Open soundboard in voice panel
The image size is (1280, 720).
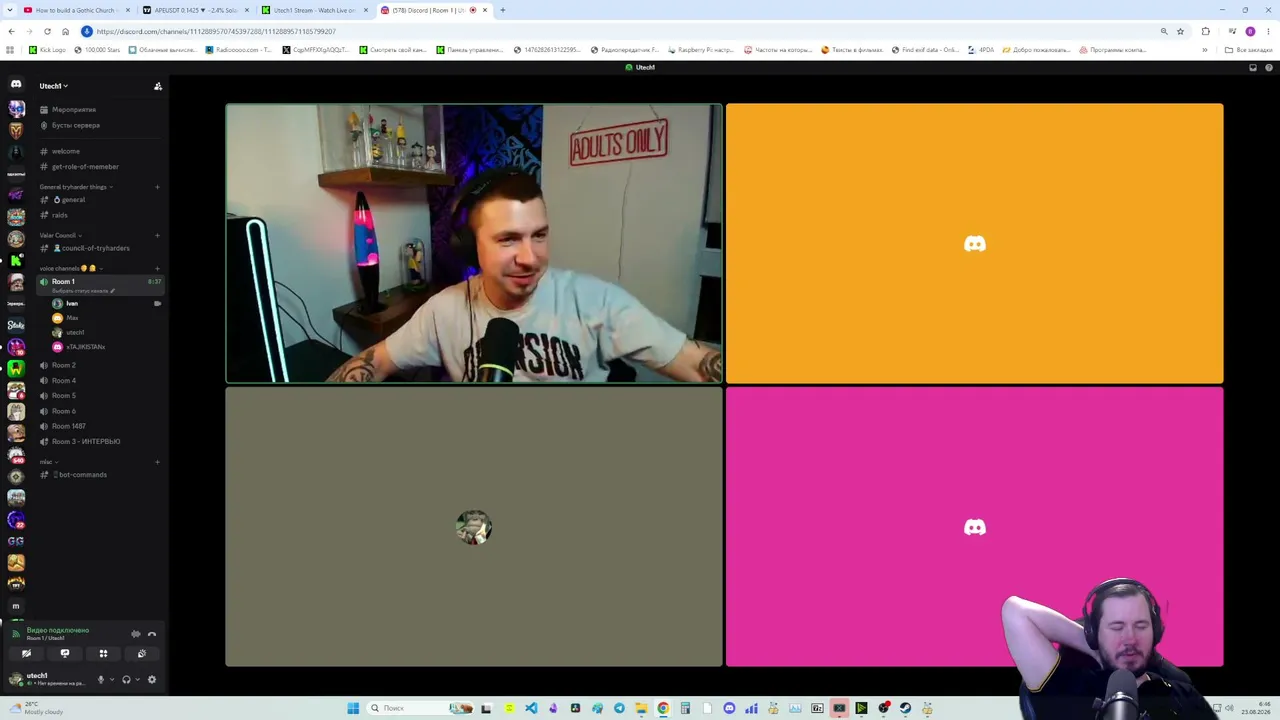click(x=141, y=654)
